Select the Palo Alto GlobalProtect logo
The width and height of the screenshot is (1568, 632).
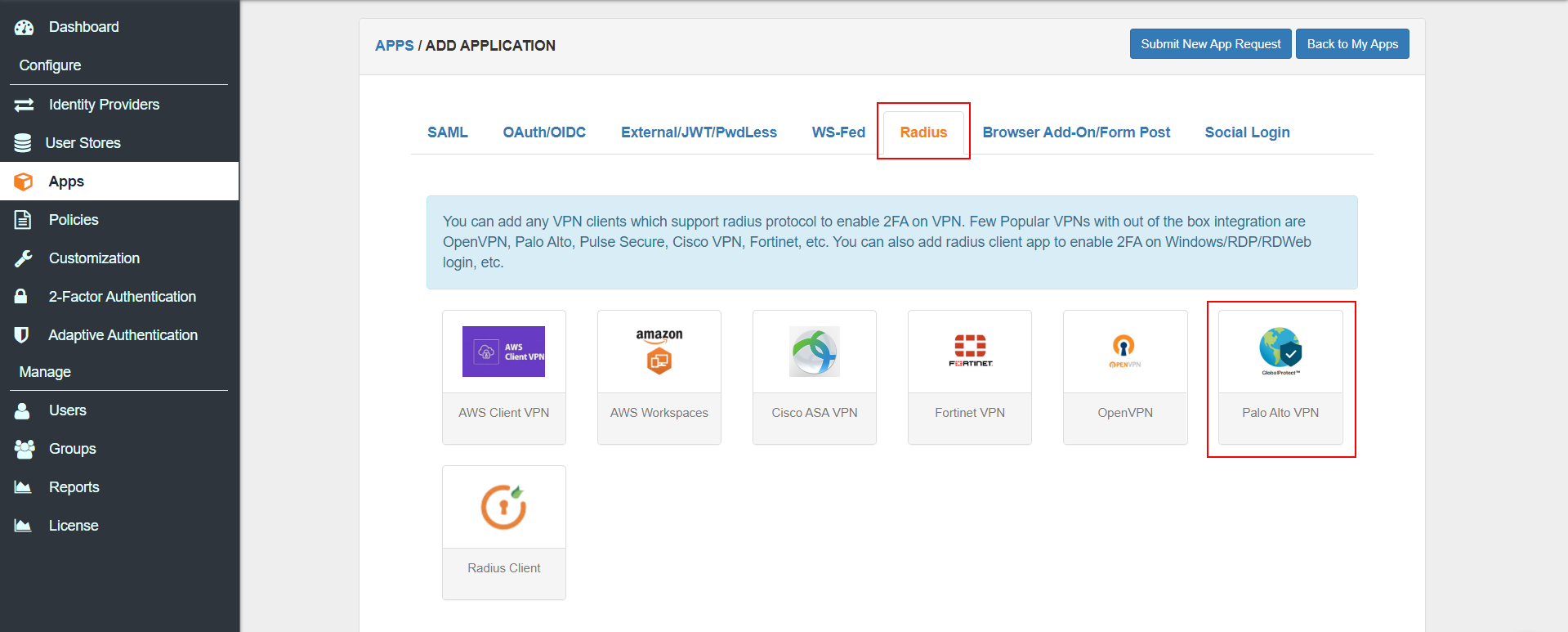(1280, 352)
